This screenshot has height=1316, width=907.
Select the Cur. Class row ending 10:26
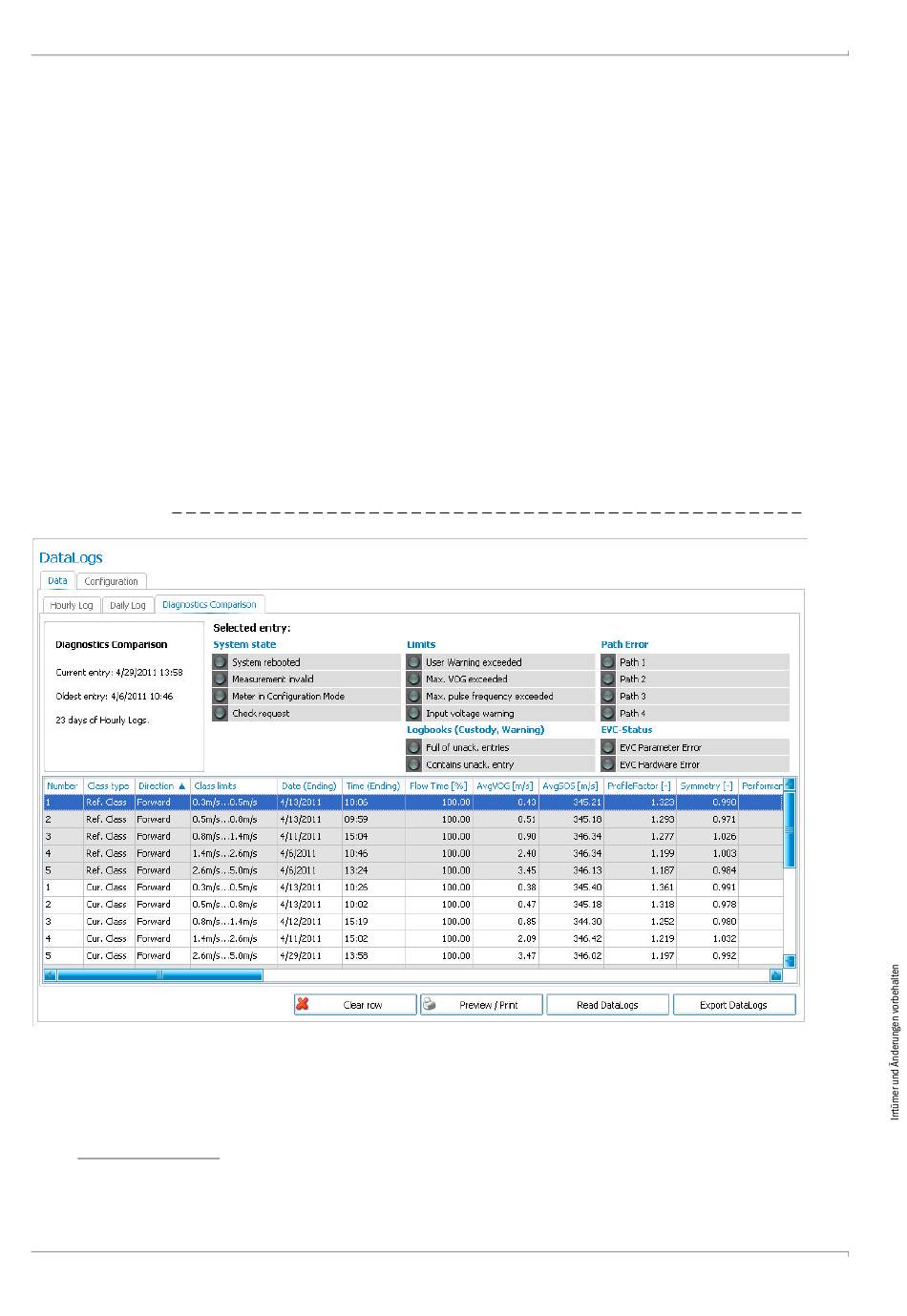tap(413, 888)
